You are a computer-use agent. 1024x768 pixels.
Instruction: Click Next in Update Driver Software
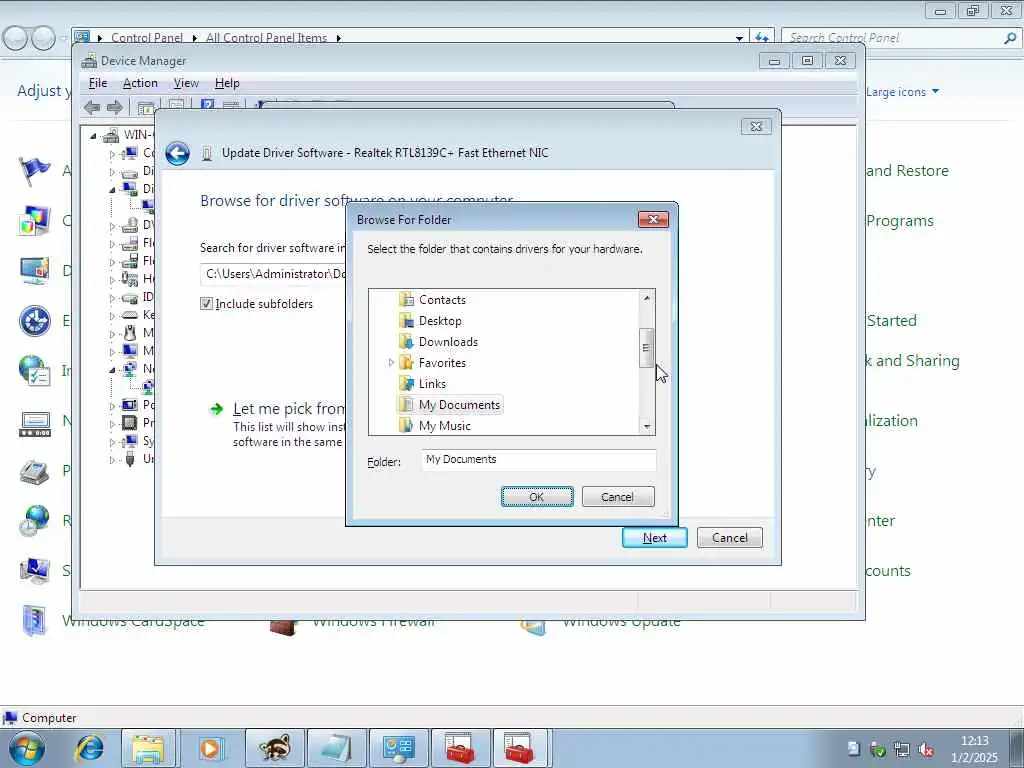pyautogui.click(x=654, y=537)
